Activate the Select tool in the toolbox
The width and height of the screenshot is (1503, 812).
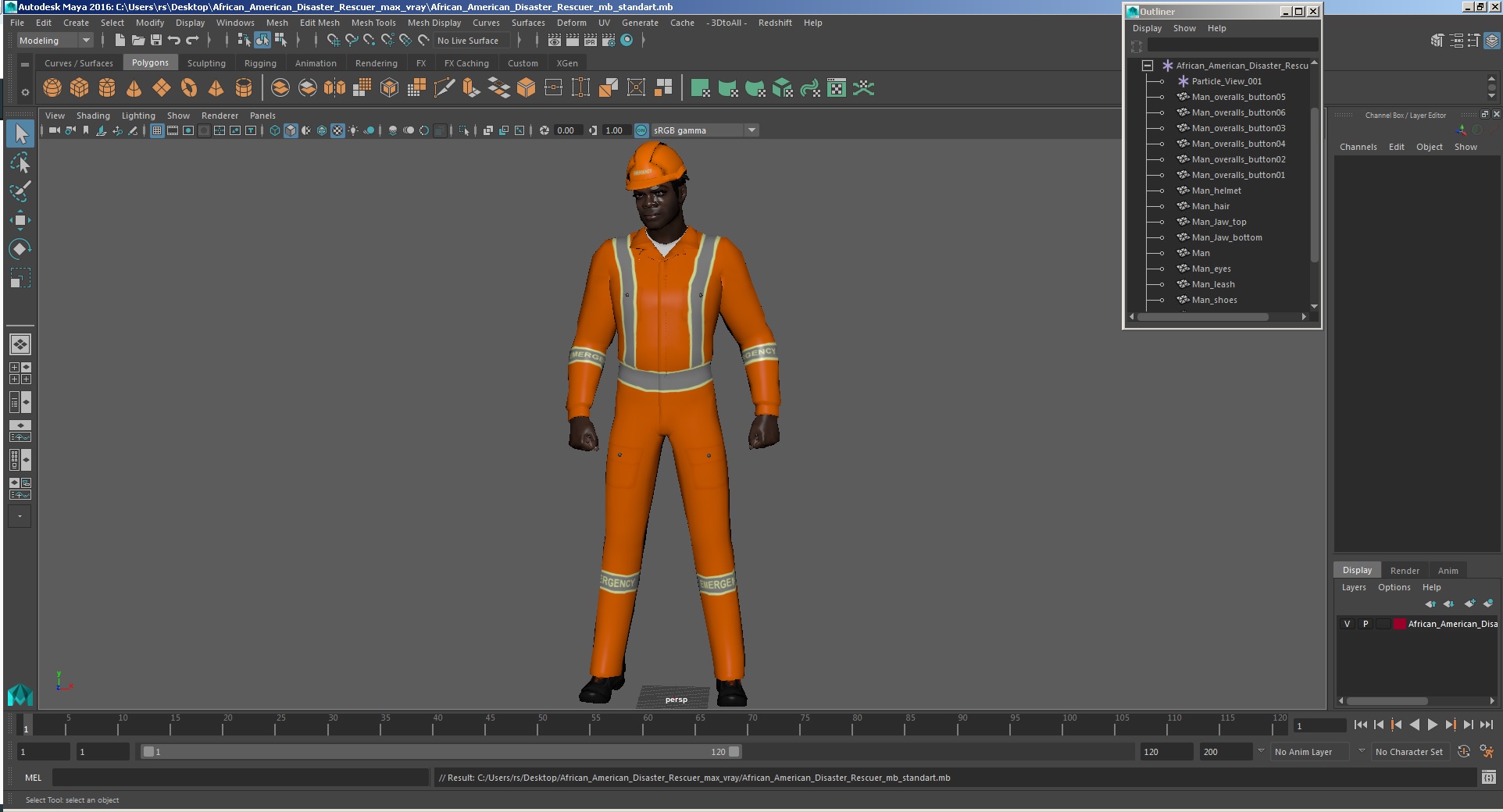[20, 134]
